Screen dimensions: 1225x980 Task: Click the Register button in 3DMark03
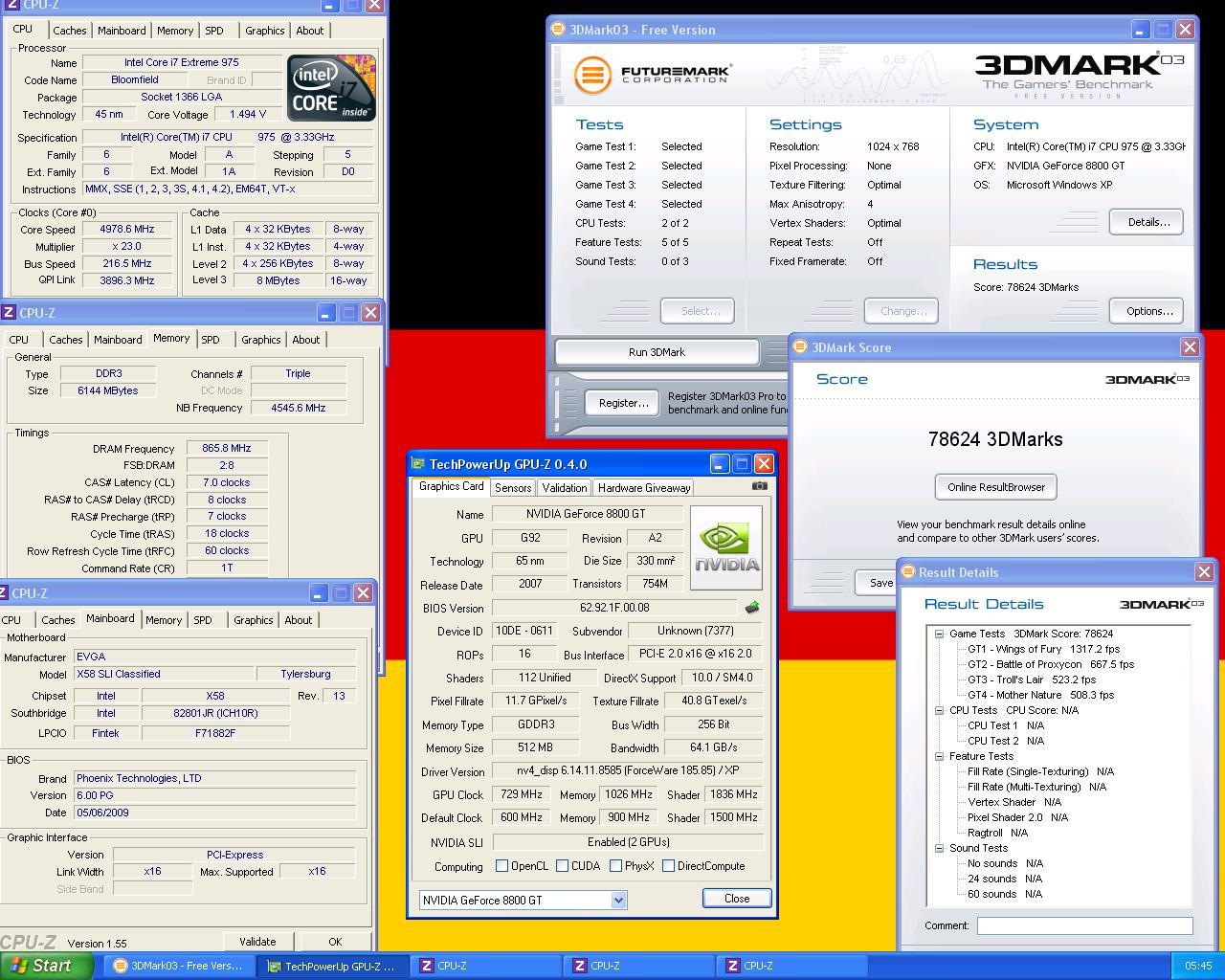tap(623, 403)
